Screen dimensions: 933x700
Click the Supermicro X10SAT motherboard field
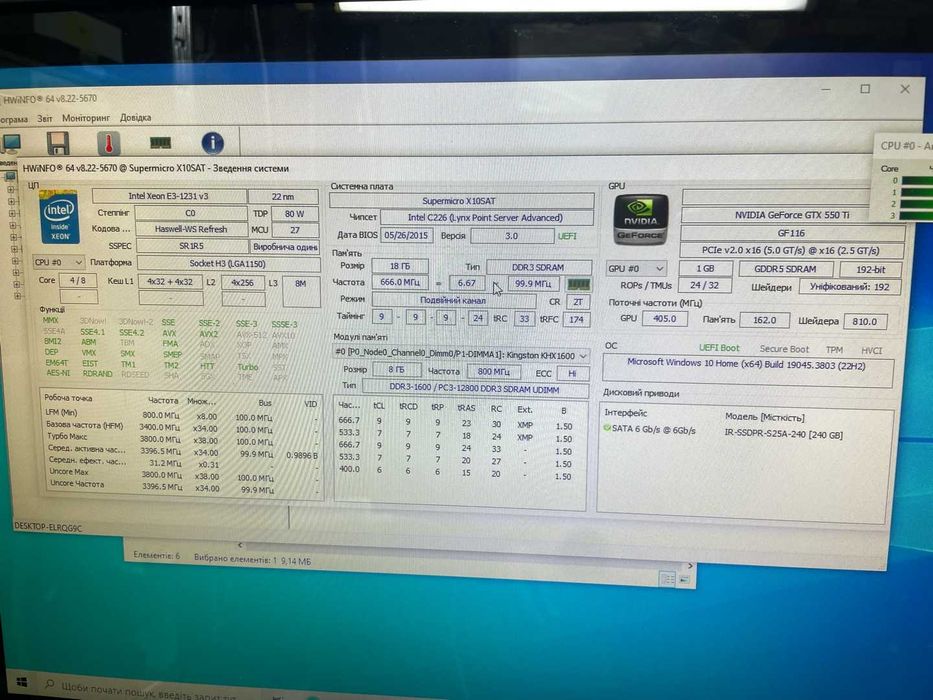pyautogui.click(x=461, y=201)
